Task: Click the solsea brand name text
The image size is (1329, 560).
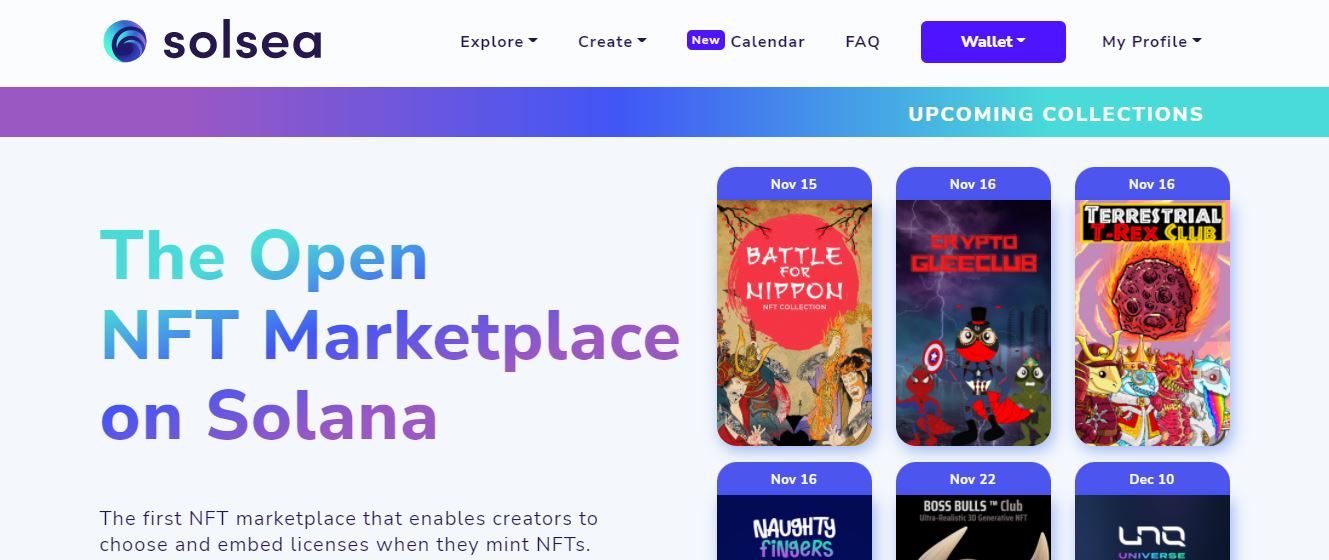Action: pos(241,42)
